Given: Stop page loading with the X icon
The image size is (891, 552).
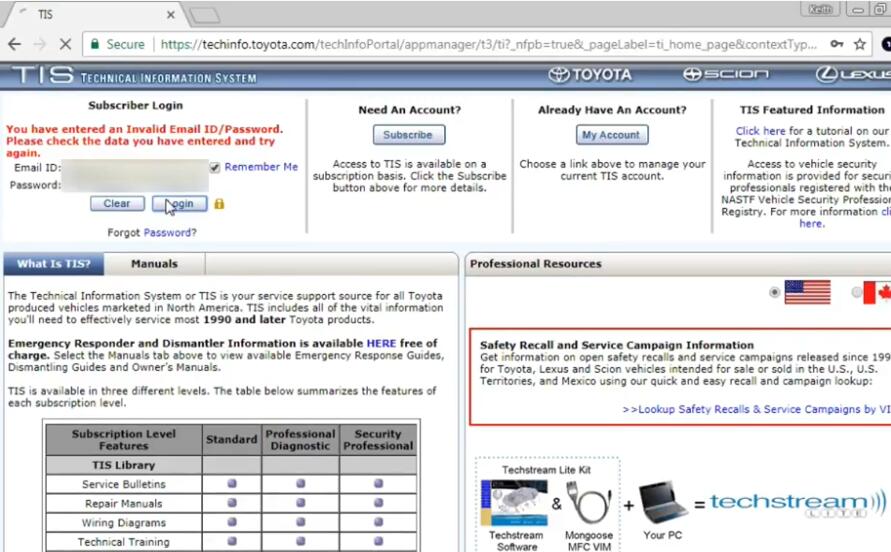Looking at the screenshot, I should [x=65, y=44].
